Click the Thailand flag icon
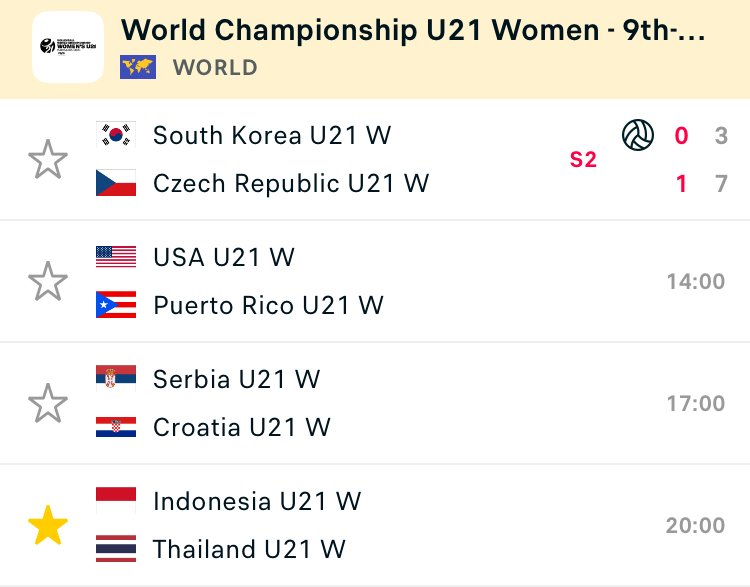The height and width of the screenshot is (587, 750). [116, 548]
